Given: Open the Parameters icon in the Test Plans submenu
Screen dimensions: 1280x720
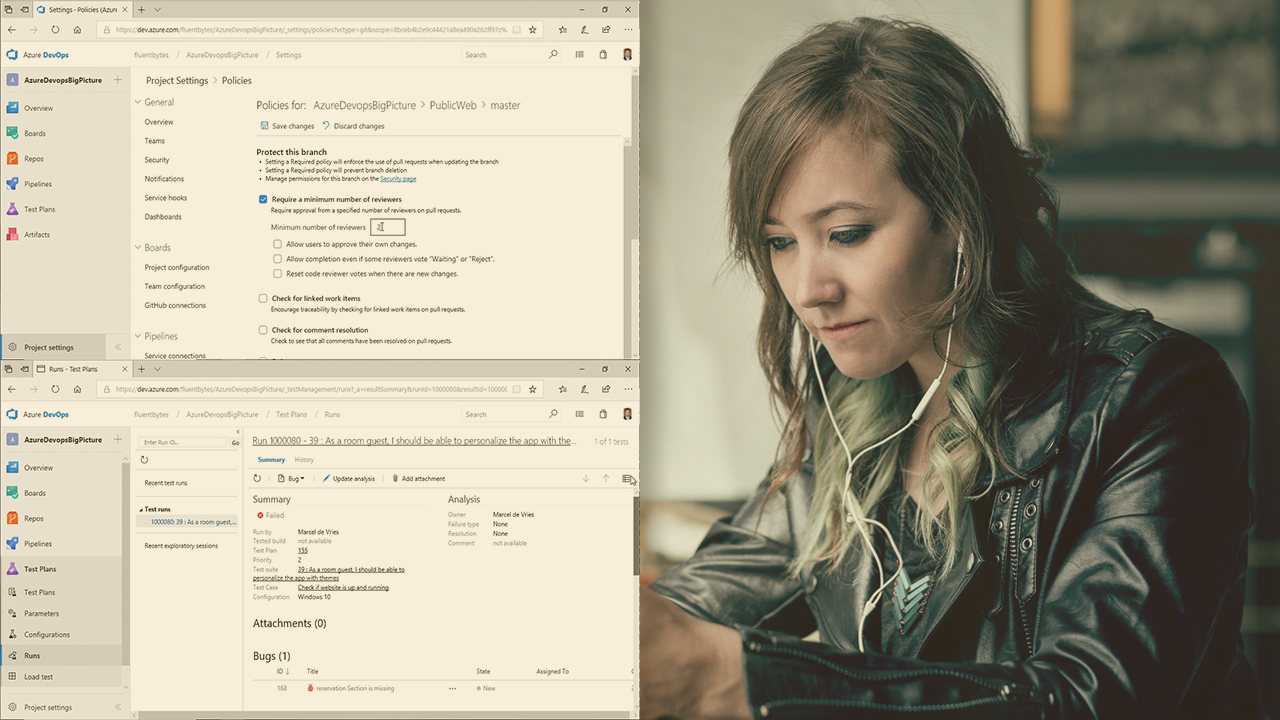Looking at the screenshot, I should [11, 613].
